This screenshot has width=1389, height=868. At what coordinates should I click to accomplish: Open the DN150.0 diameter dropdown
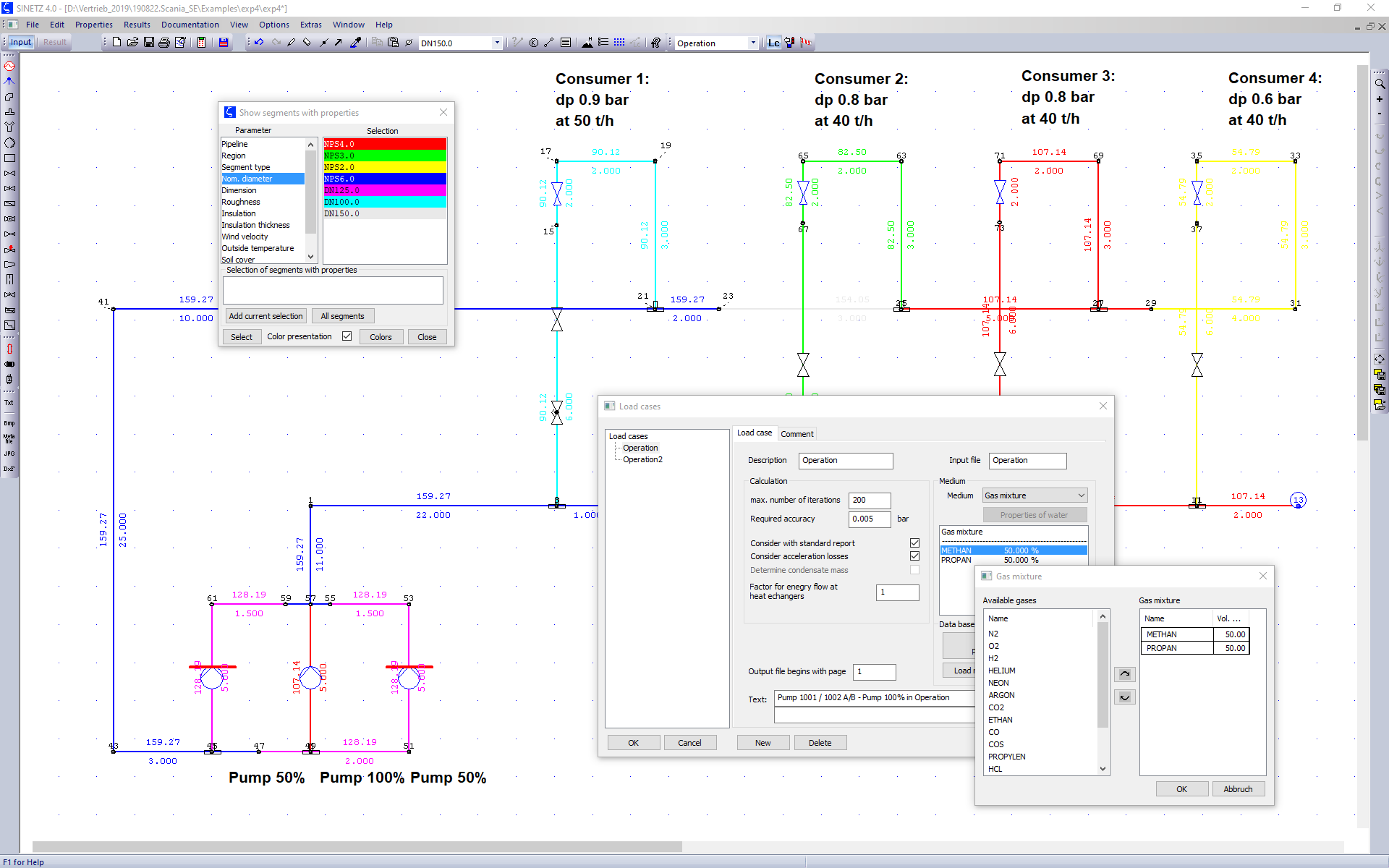coord(497,43)
